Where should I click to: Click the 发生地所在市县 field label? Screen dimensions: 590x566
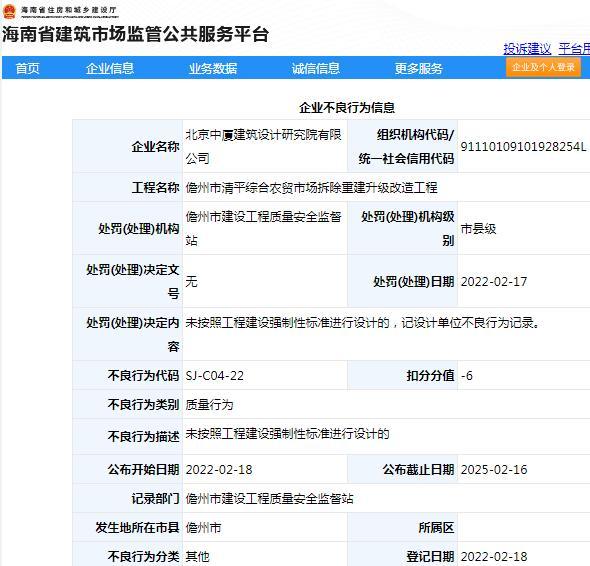pos(137,528)
